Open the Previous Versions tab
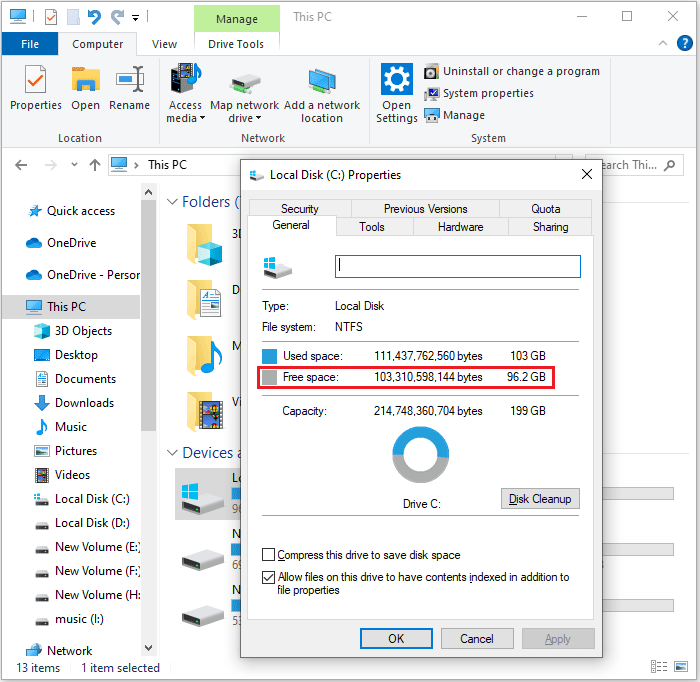The image size is (700, 682). point(425,209)
